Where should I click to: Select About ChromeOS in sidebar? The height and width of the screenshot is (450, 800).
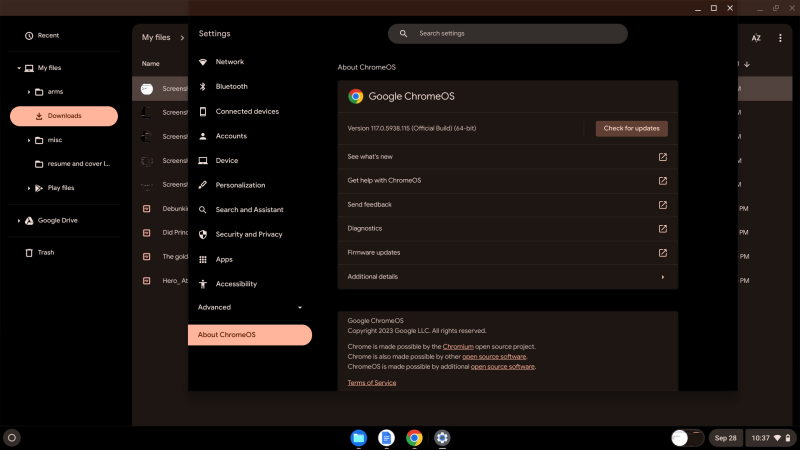250,335
